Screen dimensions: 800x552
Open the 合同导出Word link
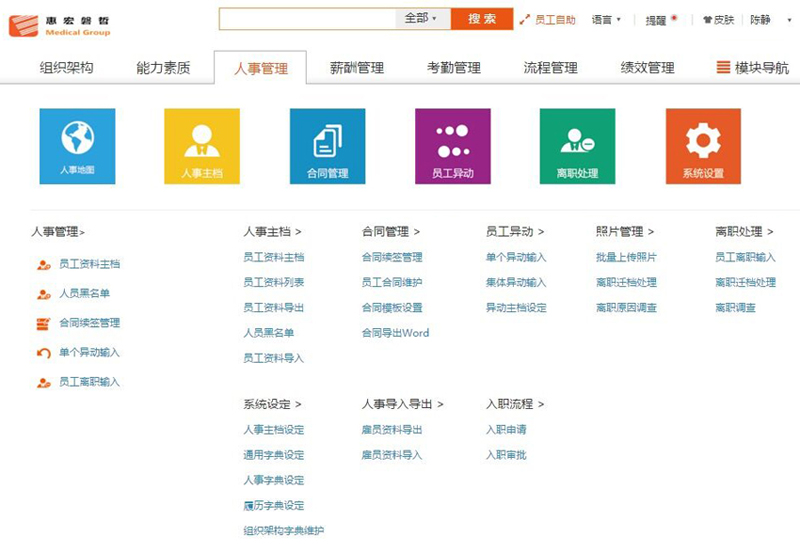point(395,333)
